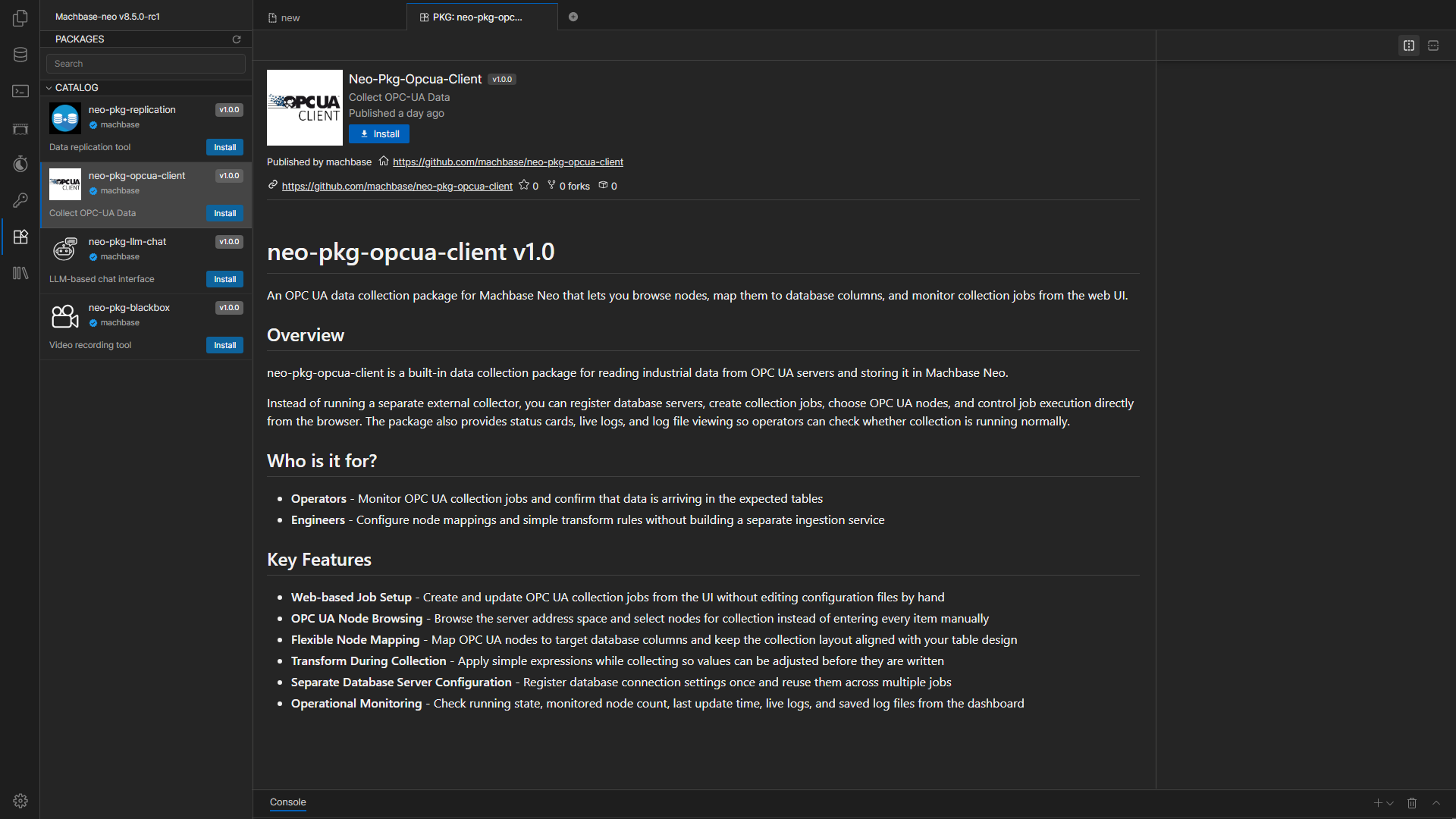Install neo-pkg-llm-chat from the catalog

pyautogui.click(x=224, y=279)
